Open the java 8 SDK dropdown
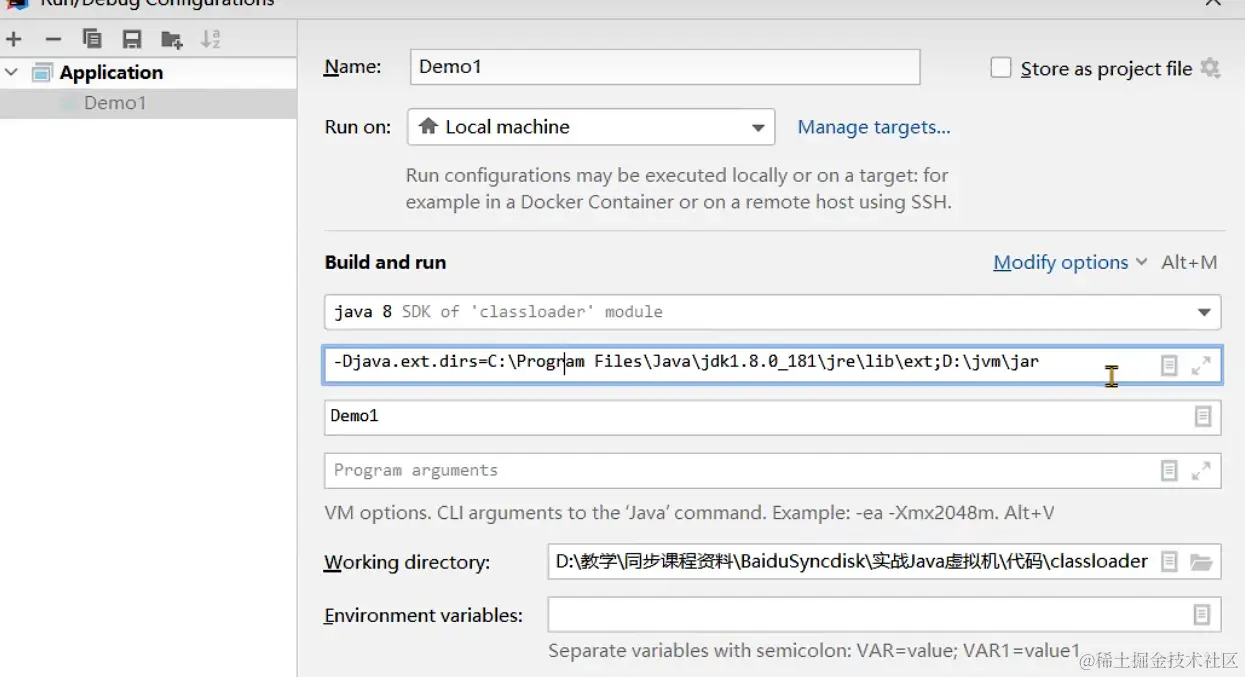 (1204, 312)
